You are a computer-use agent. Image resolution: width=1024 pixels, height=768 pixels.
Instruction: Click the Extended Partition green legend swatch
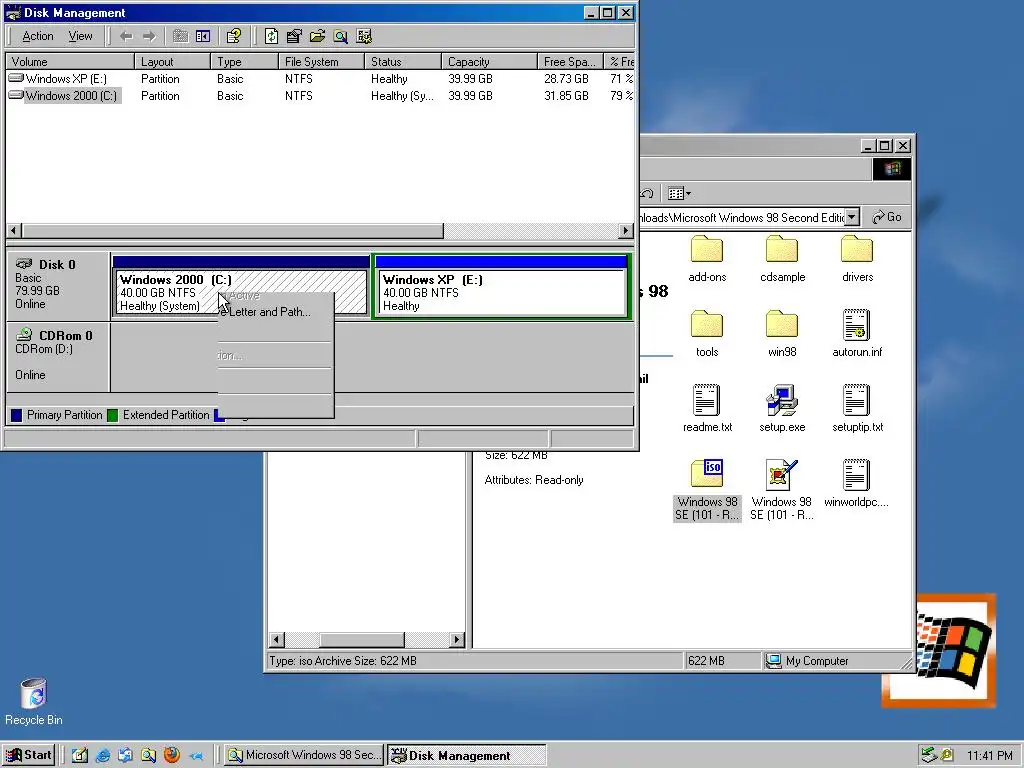[112, 415]
